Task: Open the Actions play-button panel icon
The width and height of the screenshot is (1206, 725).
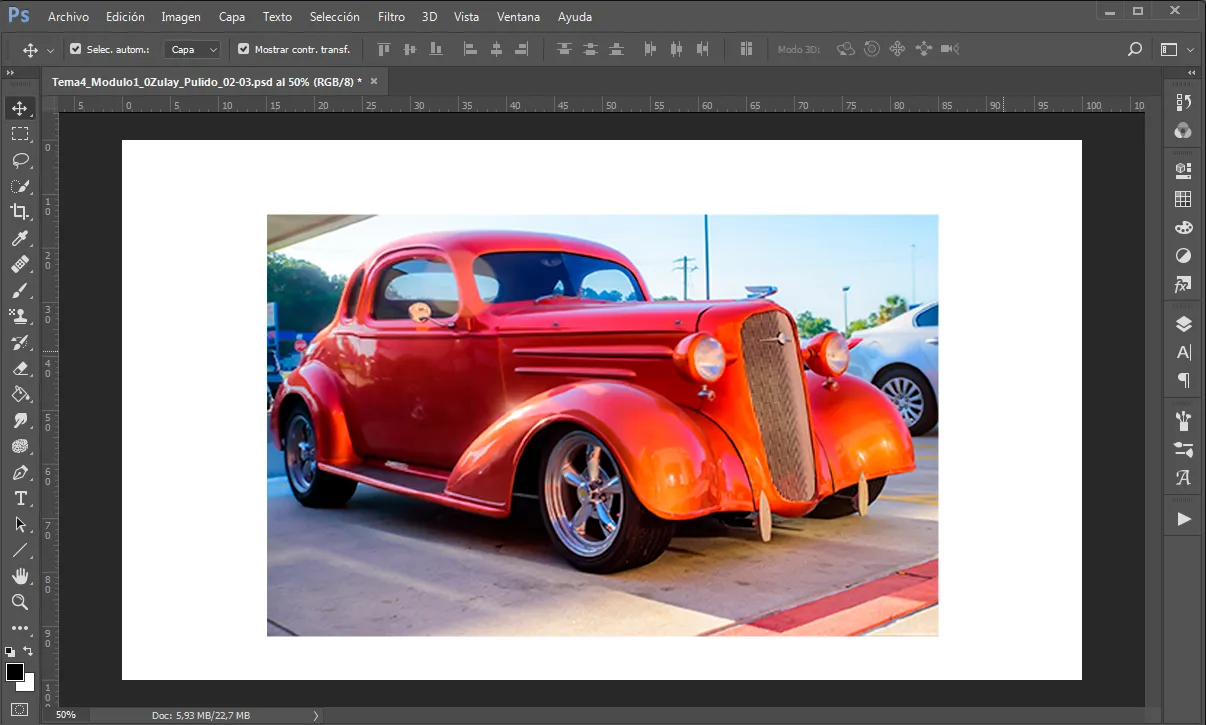Action: tap(1184, 519)
